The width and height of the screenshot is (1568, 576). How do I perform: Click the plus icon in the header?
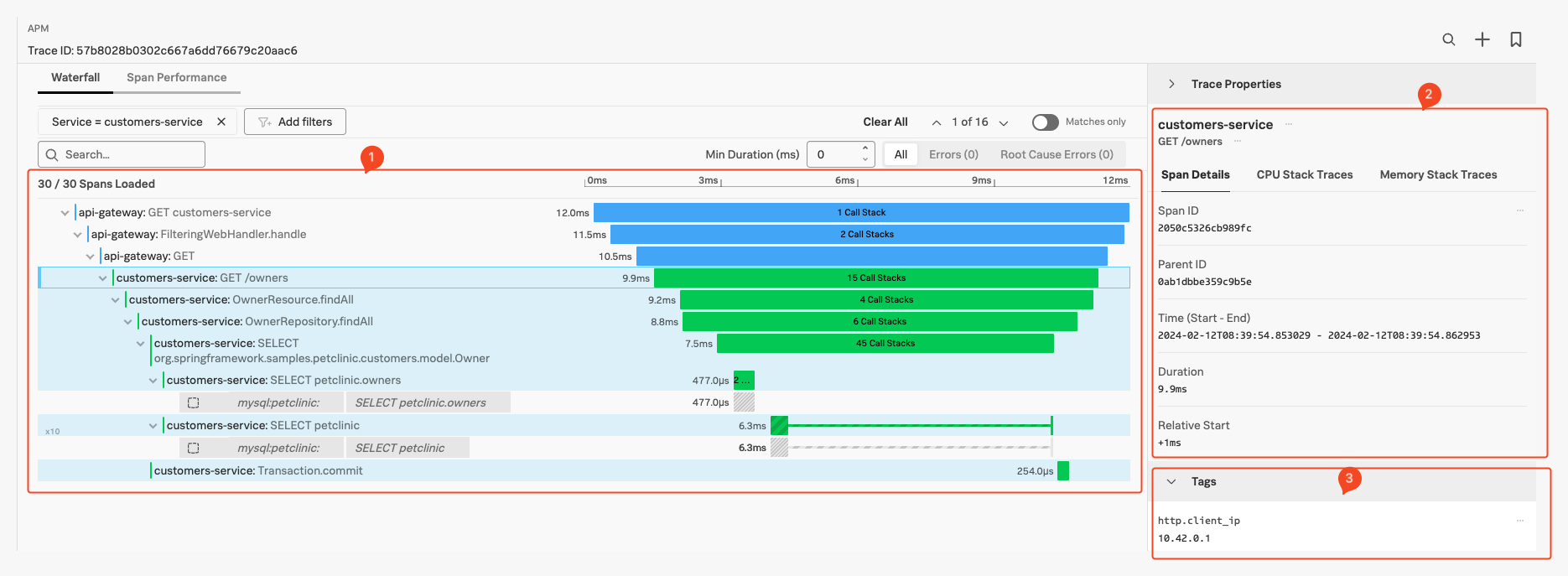(1482, 39)
